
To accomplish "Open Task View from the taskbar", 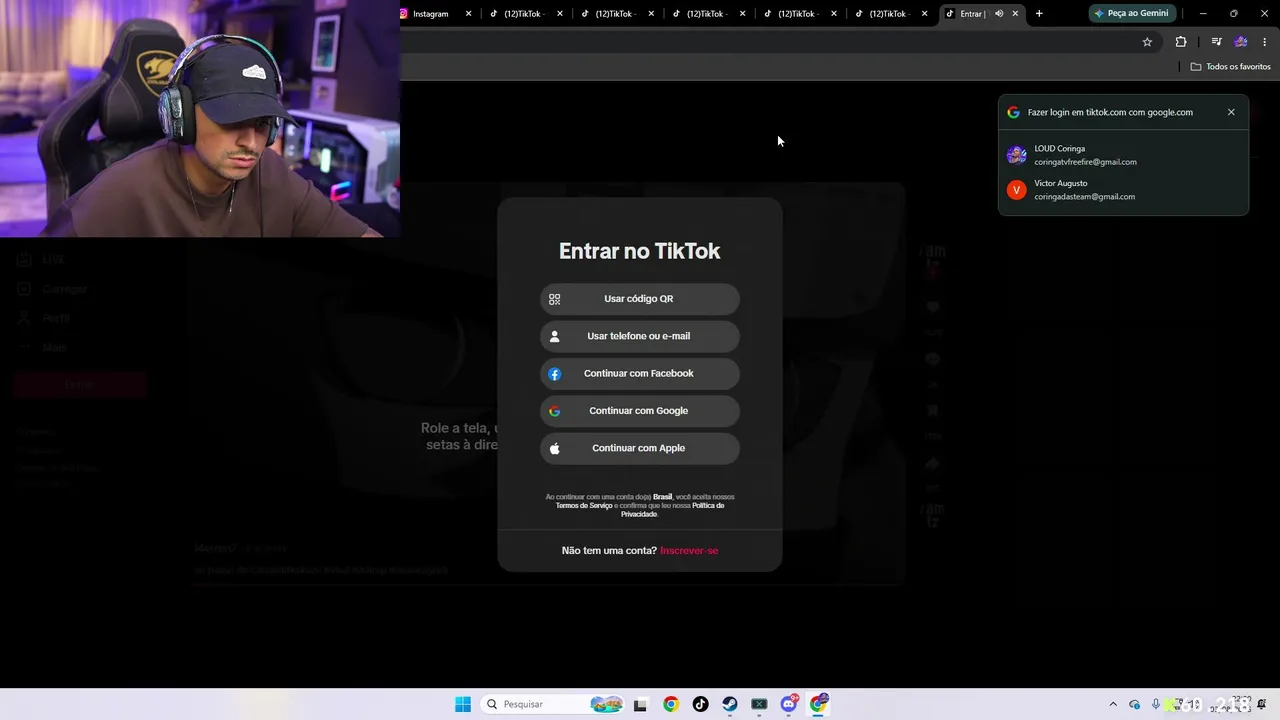I will pyautogui.click(x=641, y=704).
